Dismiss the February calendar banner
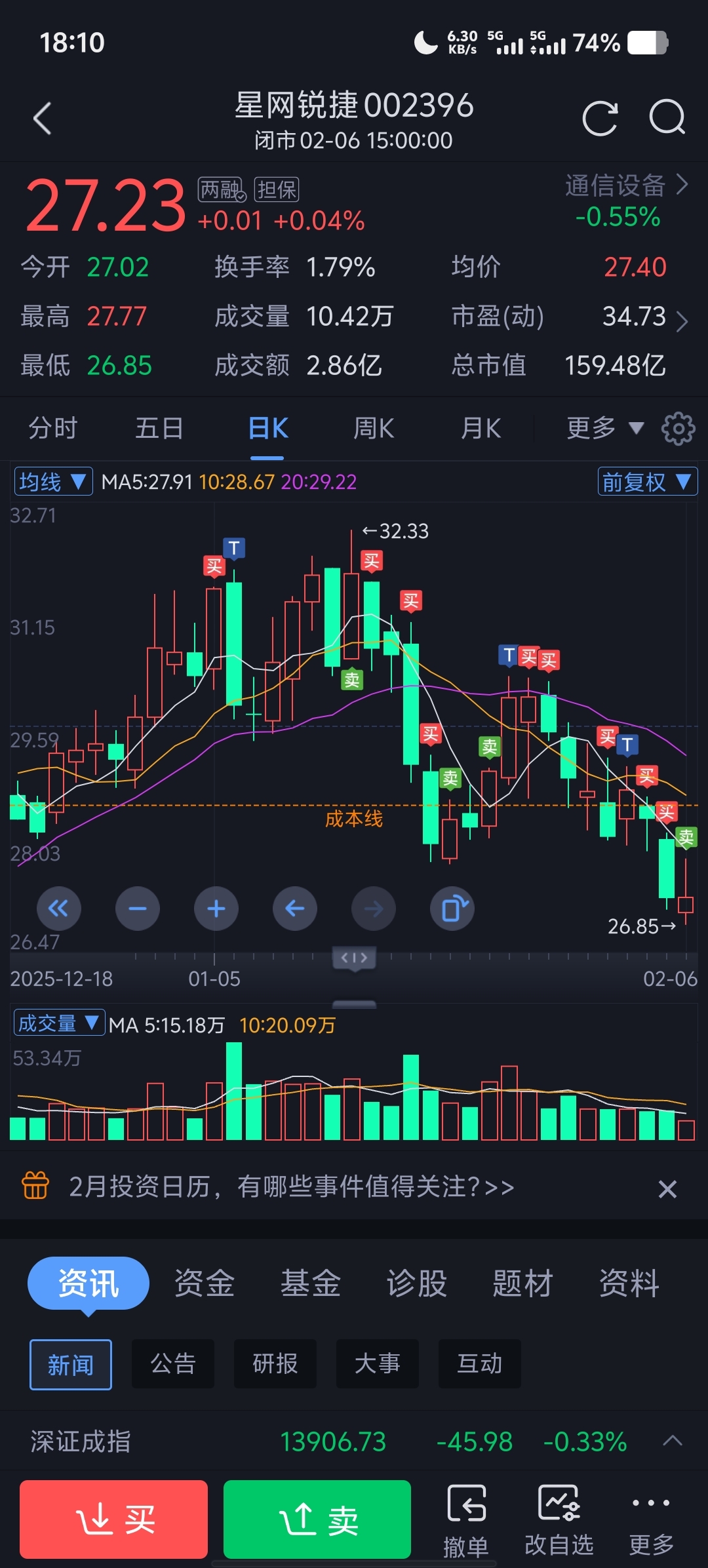Viewport: 708px width, 1568px height. 667,1188
